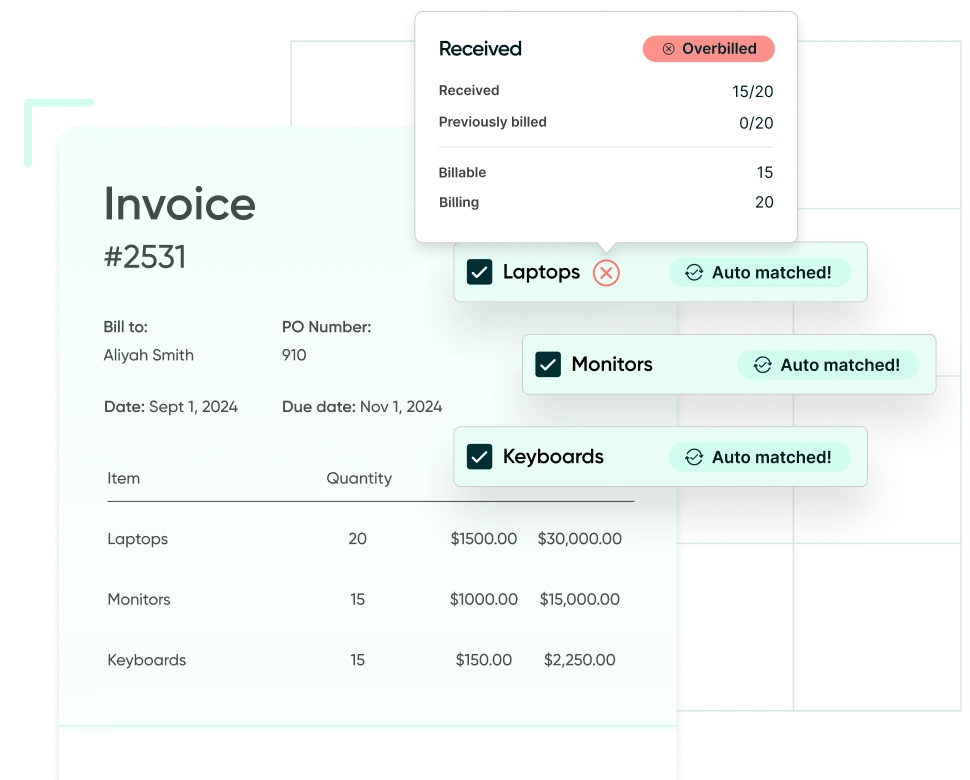The width and height of the screenshot is (970, 780).
Task: Click the Overbilled status badge
Action: click(708, 48)
